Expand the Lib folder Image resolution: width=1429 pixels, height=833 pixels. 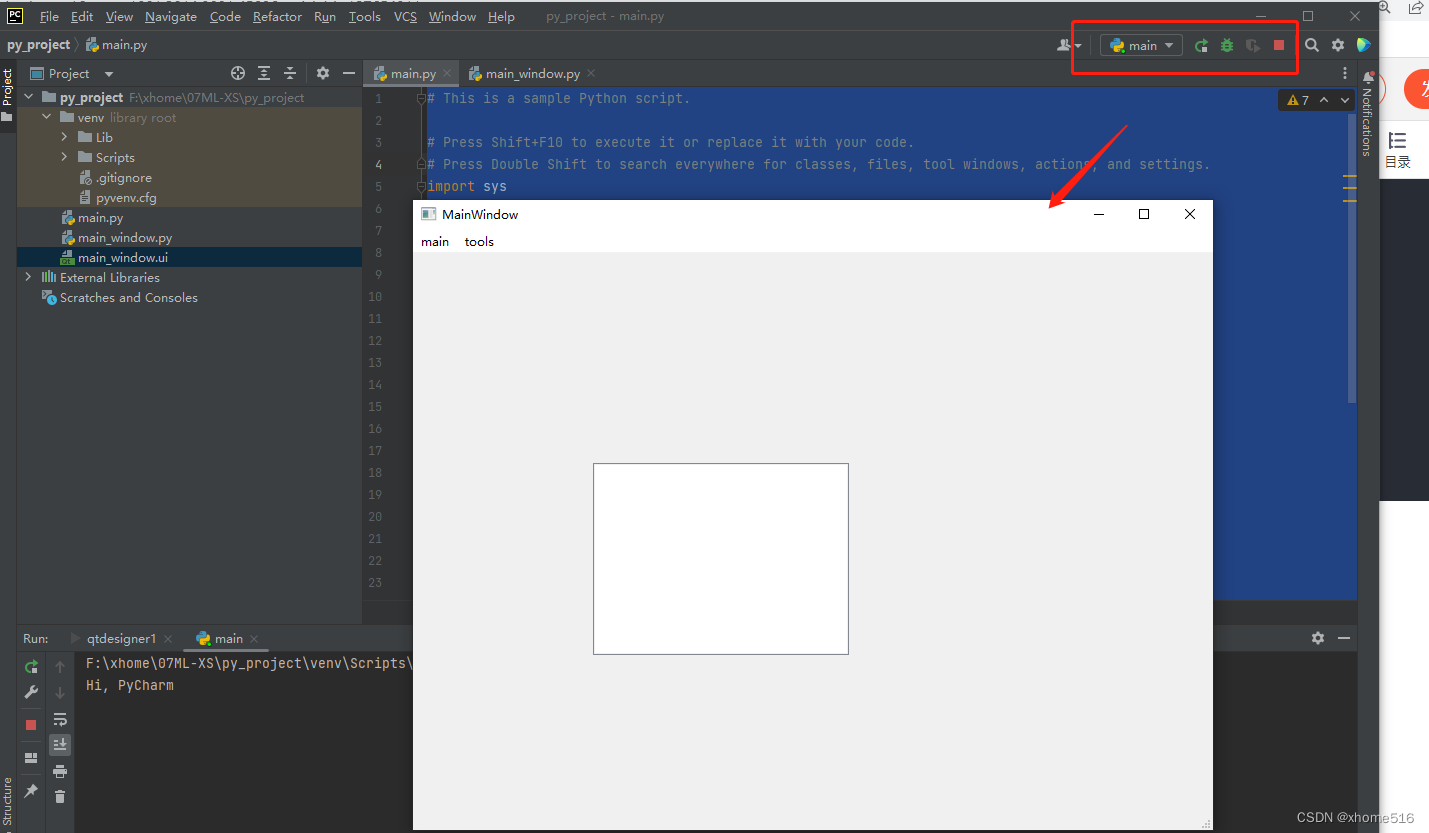(64, 137)
